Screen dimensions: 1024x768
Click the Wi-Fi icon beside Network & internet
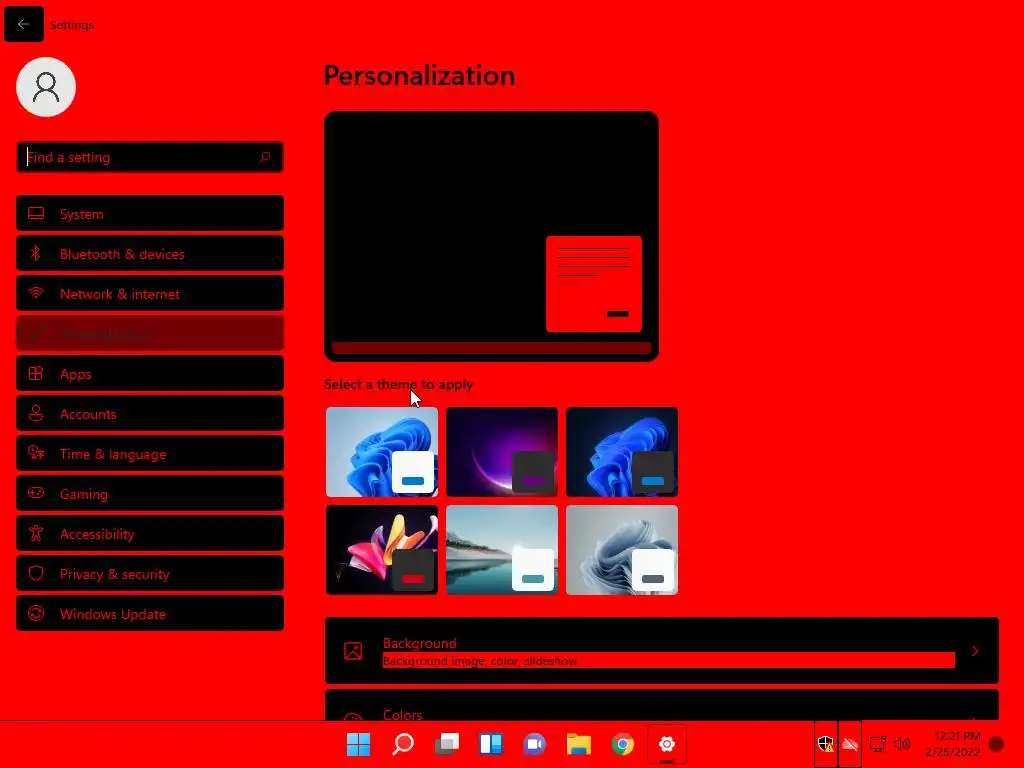[36, 293]
